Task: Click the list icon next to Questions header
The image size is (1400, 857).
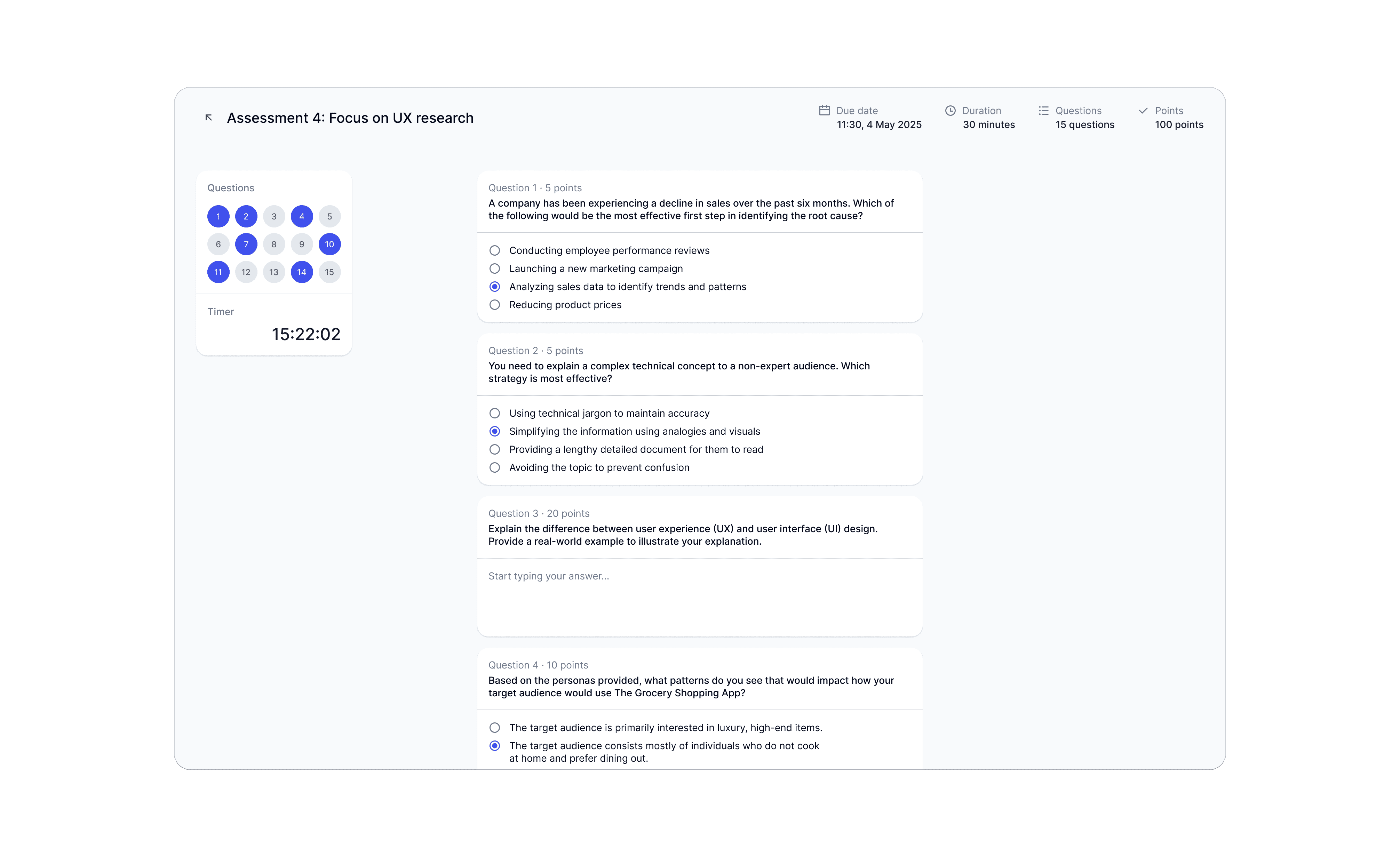Action: point(1043,110)
